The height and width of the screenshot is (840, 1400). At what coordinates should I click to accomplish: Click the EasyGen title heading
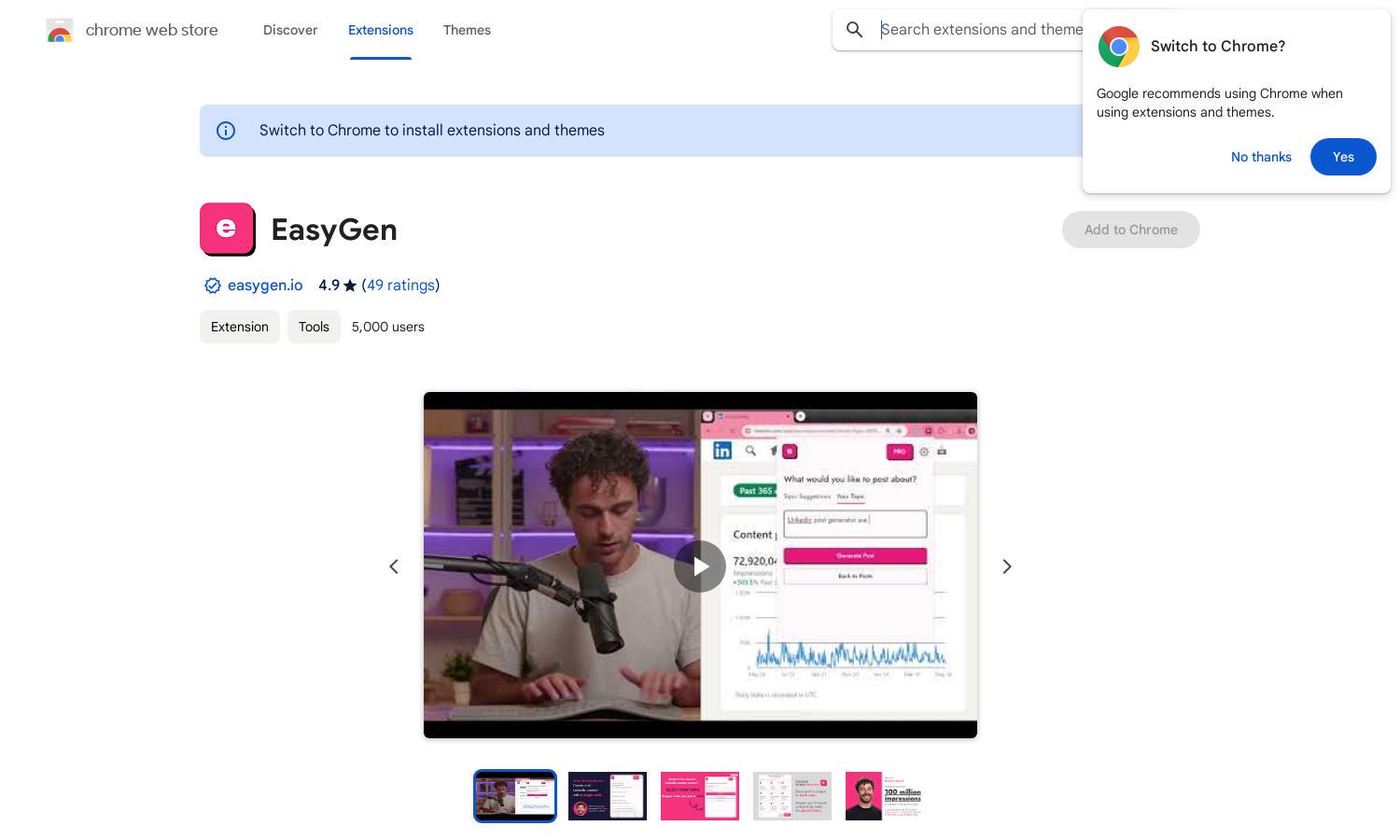tap(334, 230)
